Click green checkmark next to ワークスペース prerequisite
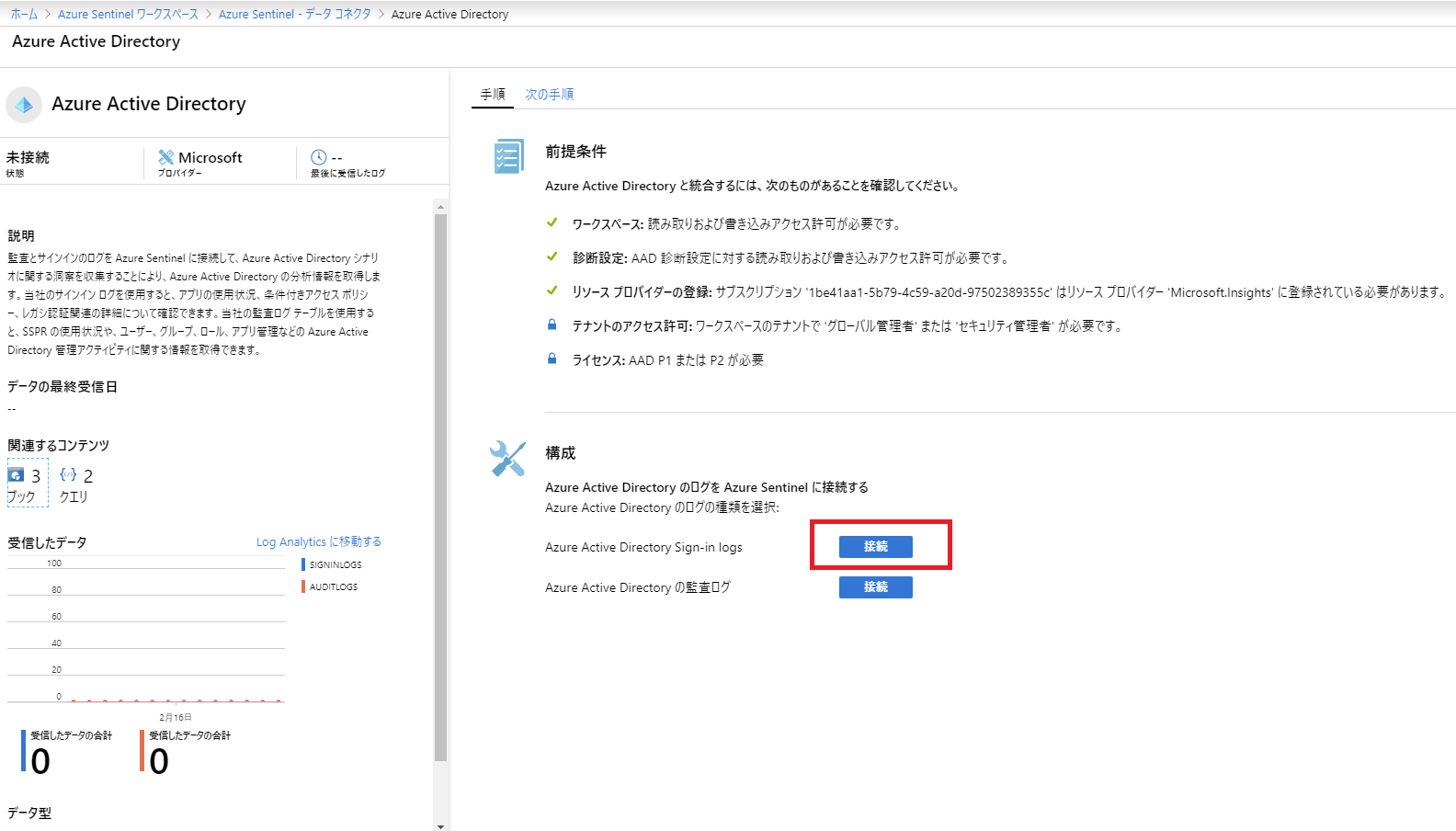The image size is (1456, 831). [552, 222]
